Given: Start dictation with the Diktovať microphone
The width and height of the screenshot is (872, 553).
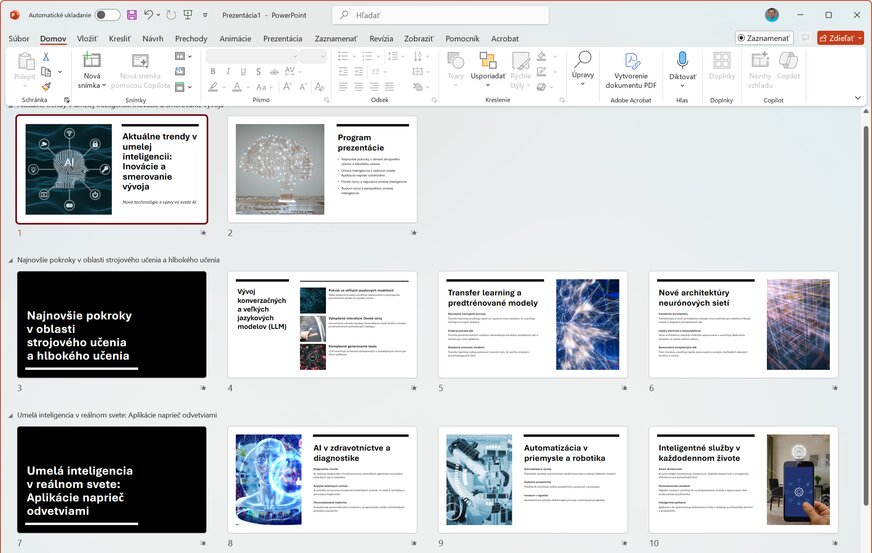Looking at the screenshot, I should (683, 60).
